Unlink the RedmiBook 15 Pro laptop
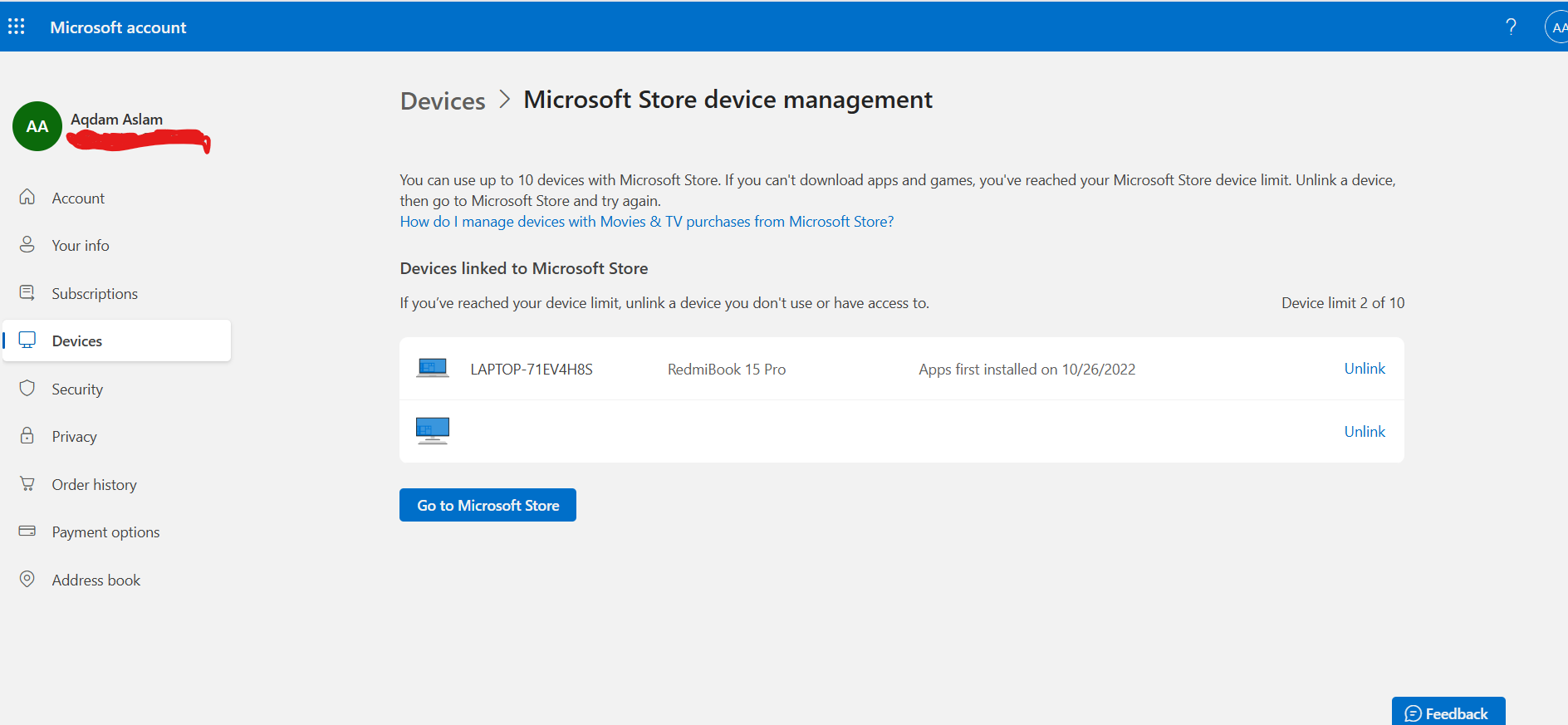This screenshot has width=1568, height=725. 1365,369
